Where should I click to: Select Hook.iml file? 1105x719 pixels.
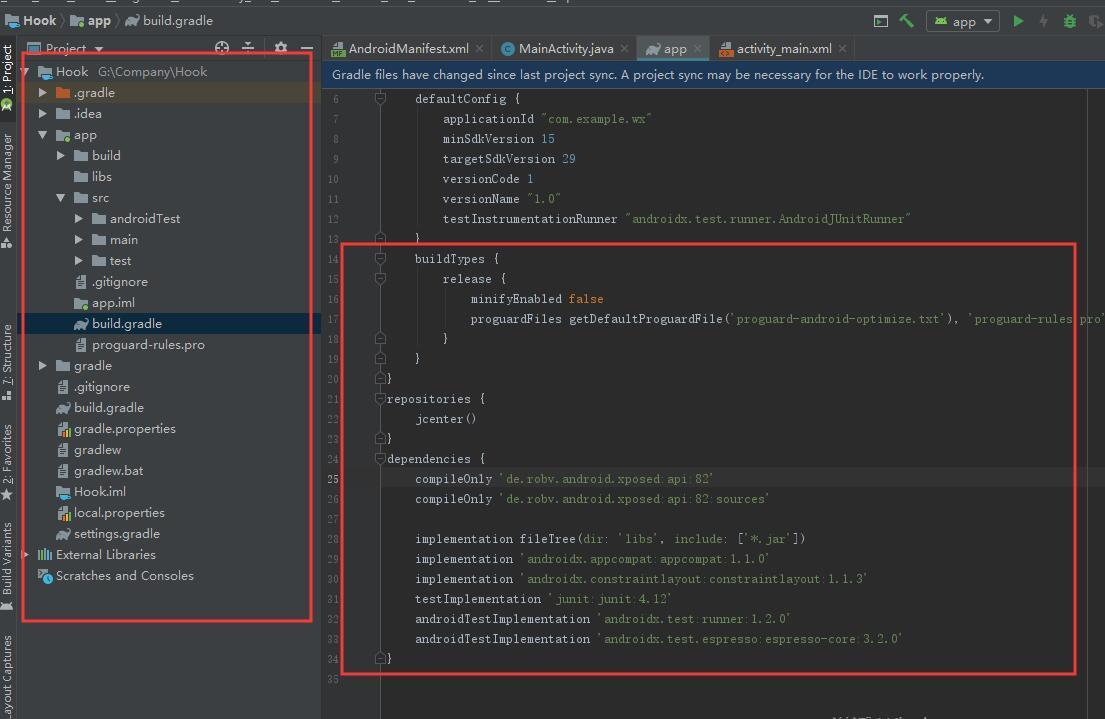point(91,491)
